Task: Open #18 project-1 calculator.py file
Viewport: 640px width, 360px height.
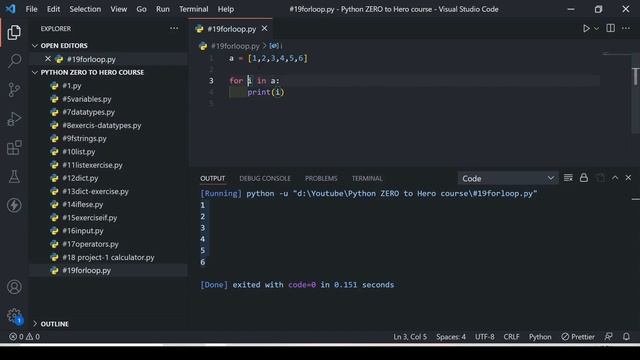Action: 108,257
